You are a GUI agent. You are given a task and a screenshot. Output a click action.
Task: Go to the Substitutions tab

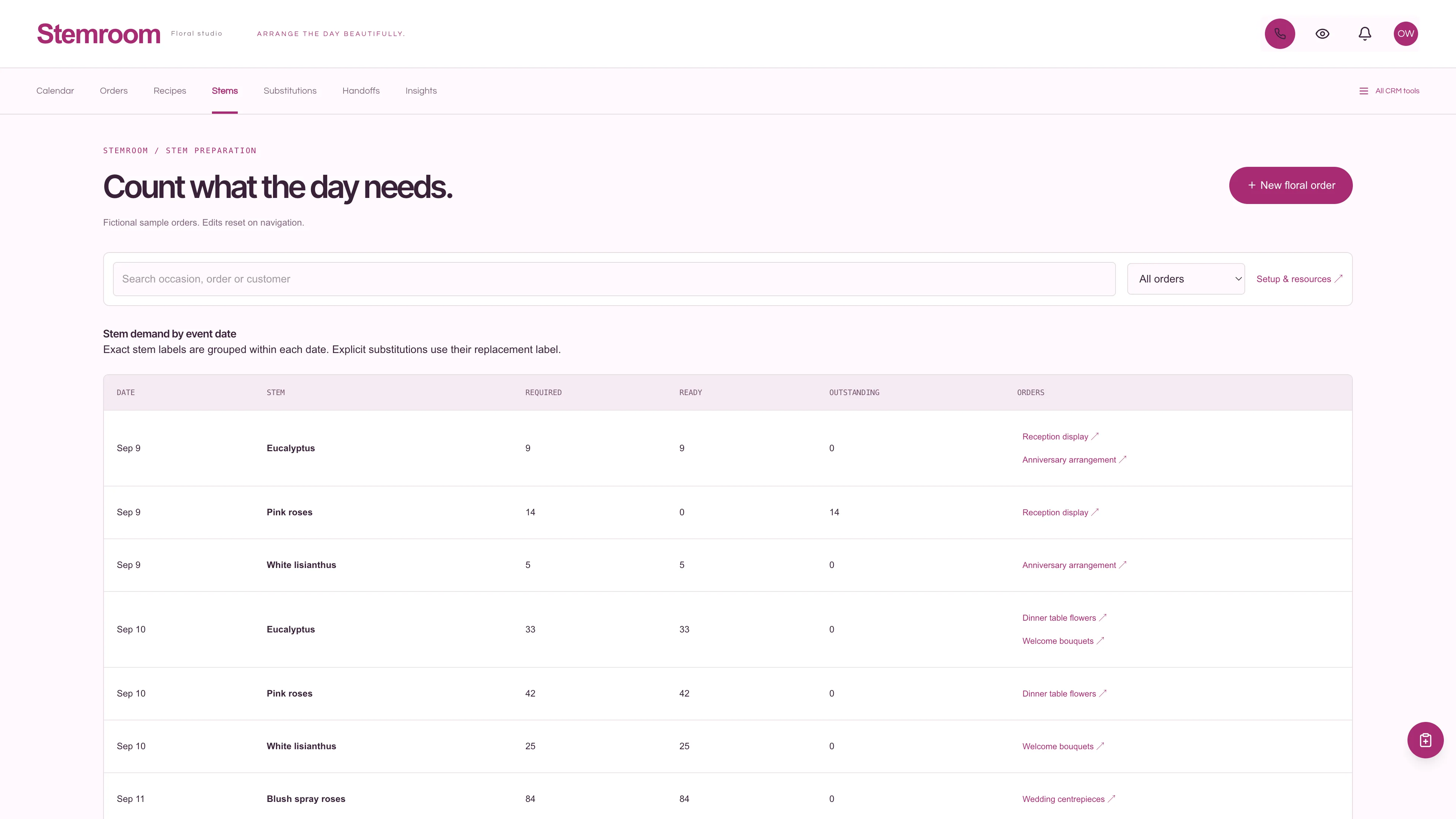pyautogui.click(x=289, y=91)
